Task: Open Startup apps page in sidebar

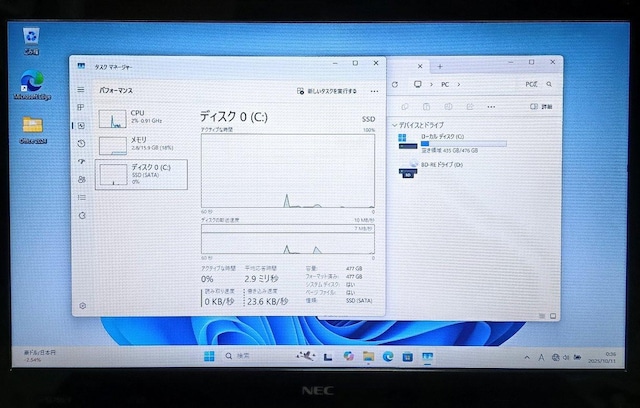Action: pyautogui.click(x=81, y=161)
